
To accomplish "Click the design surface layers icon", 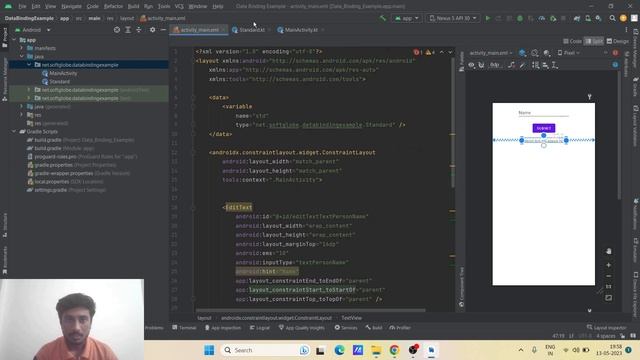I will tap(522, 53).
